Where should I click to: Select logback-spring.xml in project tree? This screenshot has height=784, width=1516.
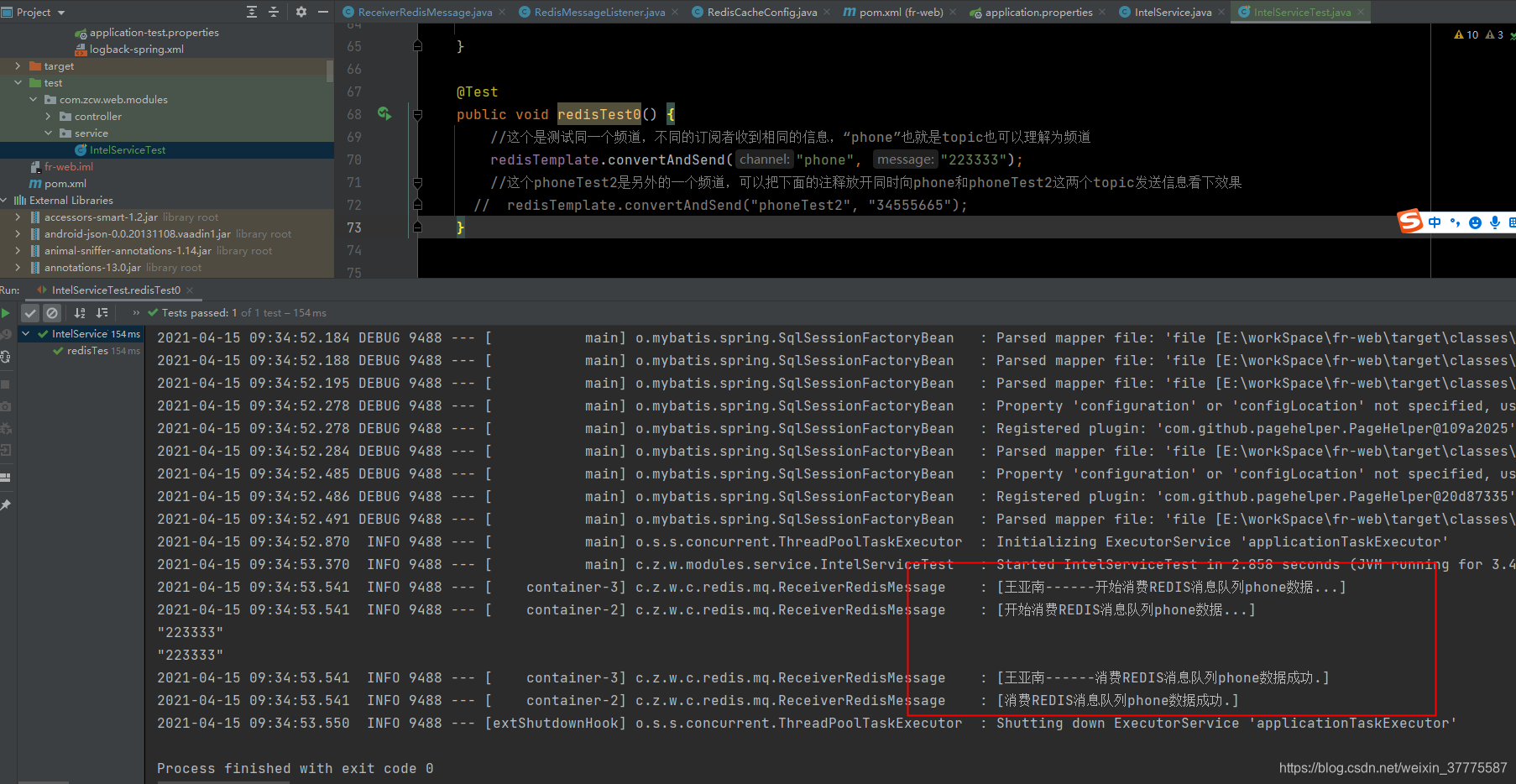(x=167, y=49)
